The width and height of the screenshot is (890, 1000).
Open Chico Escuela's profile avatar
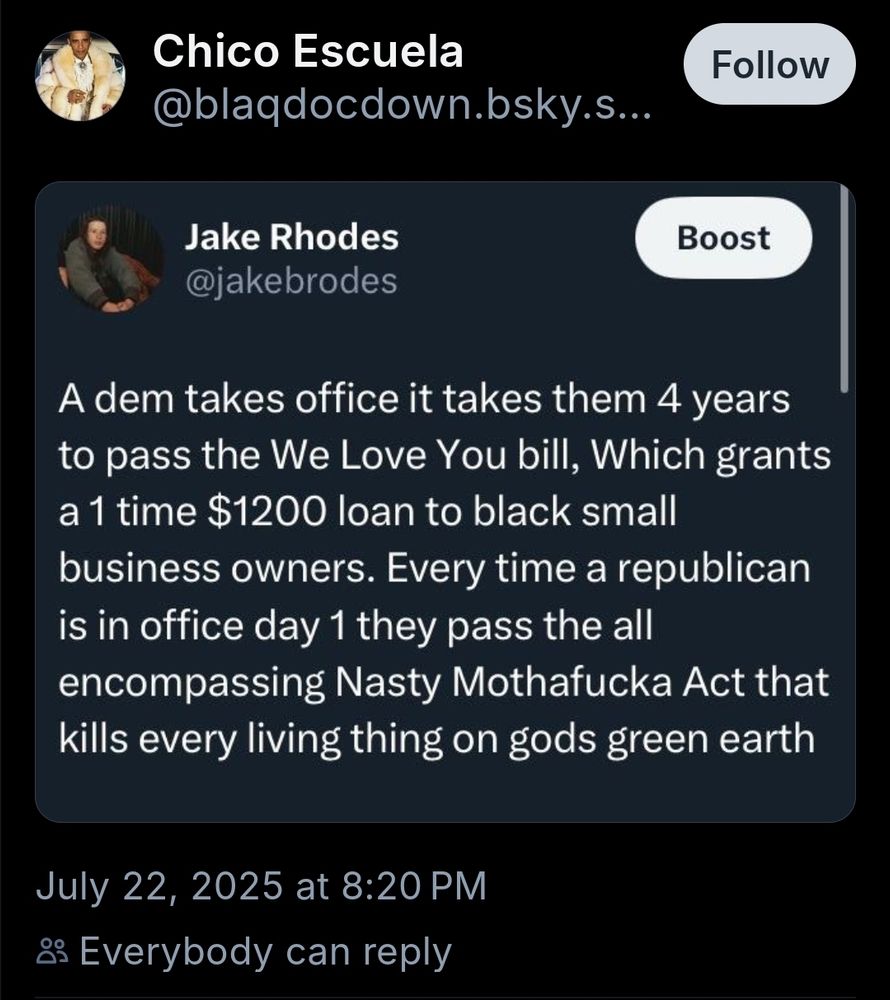(80, 76)
